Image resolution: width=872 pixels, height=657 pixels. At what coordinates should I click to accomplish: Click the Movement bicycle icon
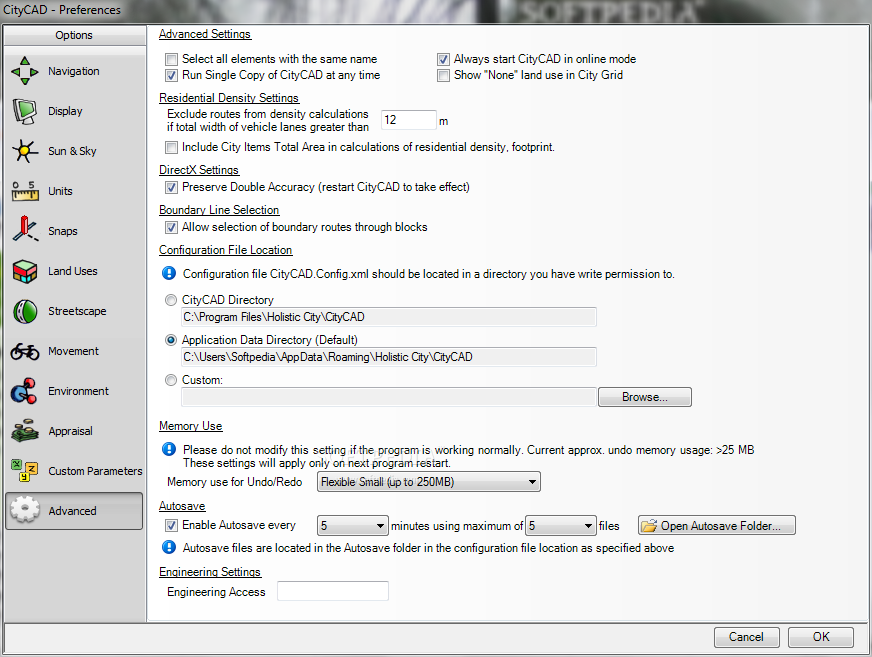pos(24,351)
